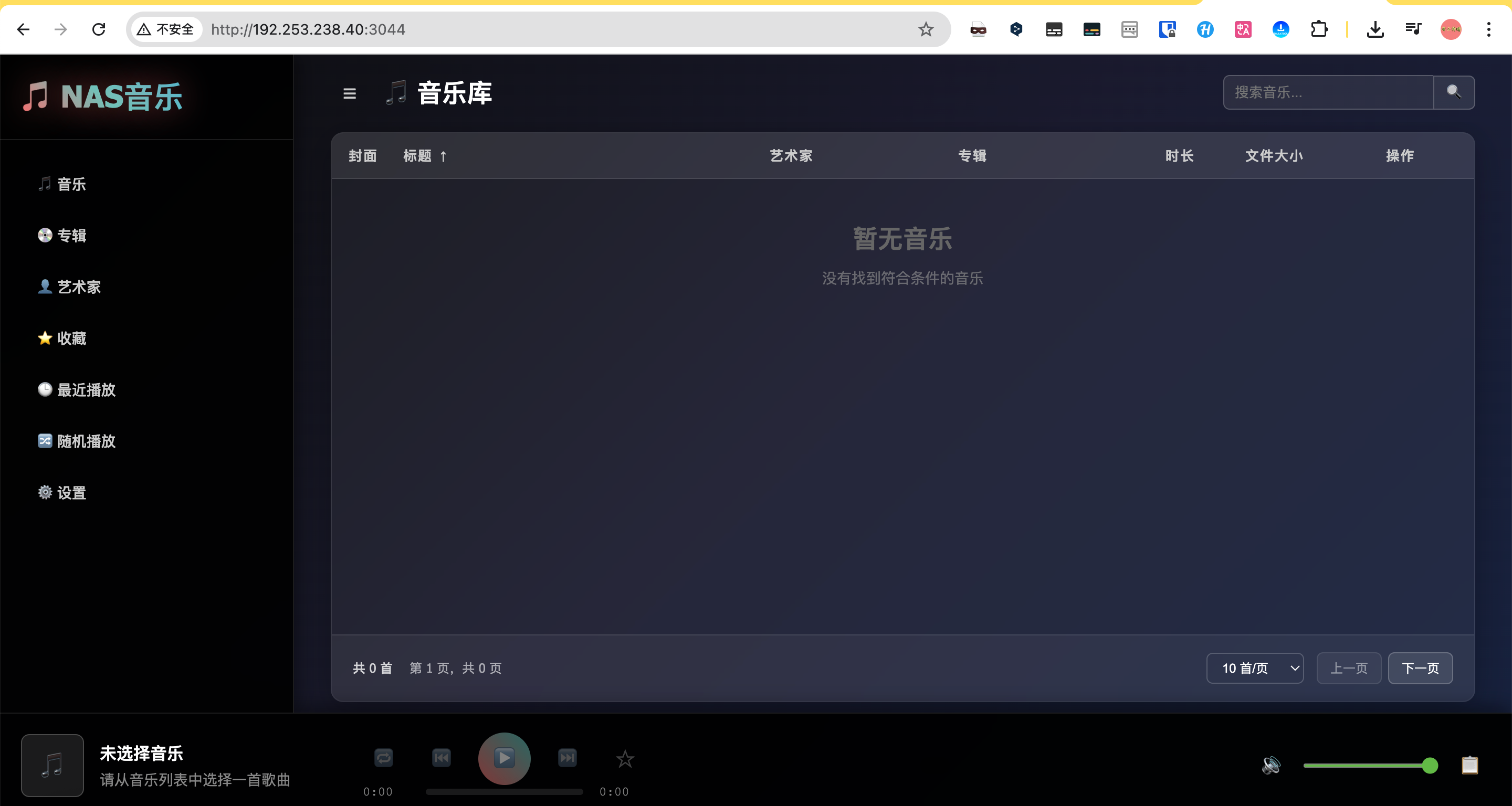The image size is (1512, 806).
Task: Open the 设置 settings page
Action: coord(71,493)
